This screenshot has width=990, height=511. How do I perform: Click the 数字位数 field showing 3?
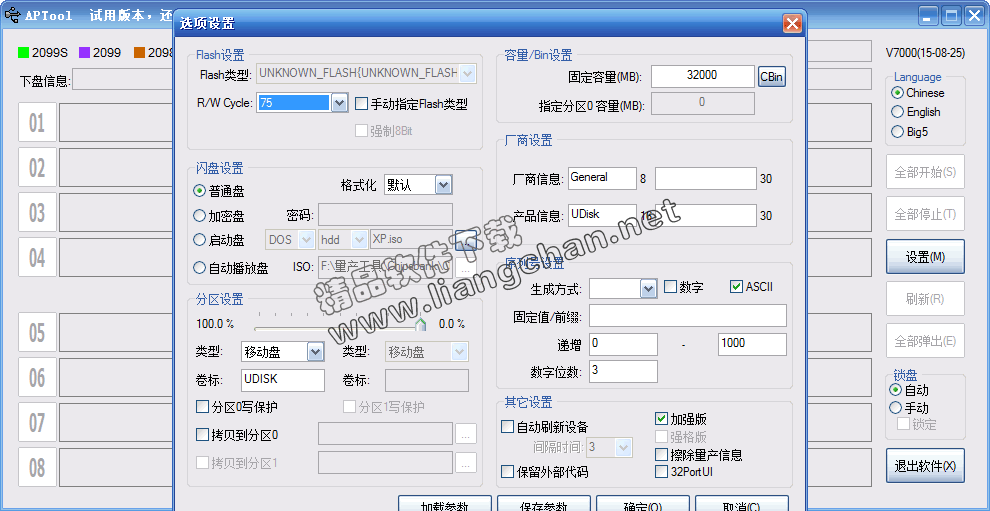click(623, 371)
